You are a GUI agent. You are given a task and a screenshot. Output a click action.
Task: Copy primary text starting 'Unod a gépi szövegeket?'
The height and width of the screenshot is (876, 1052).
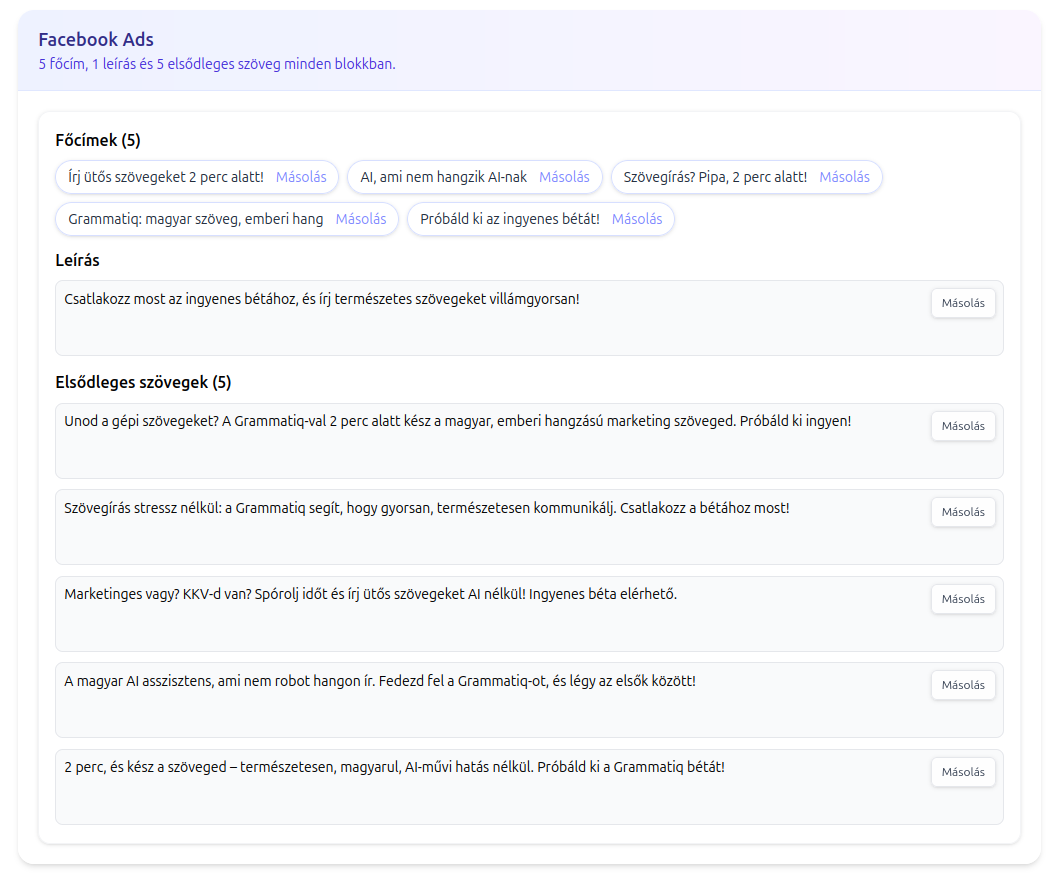pyautogui.click(x=963, y=426)
